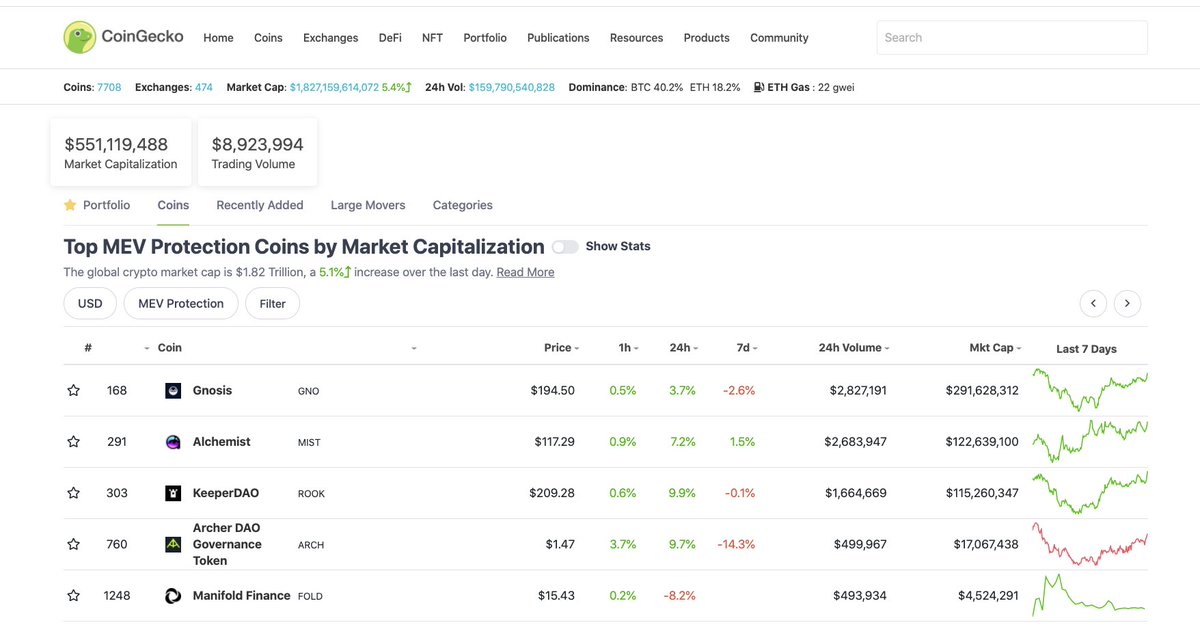Open the Manifold Finance name link
The image size is (1200, 625).
click(241, 596)
